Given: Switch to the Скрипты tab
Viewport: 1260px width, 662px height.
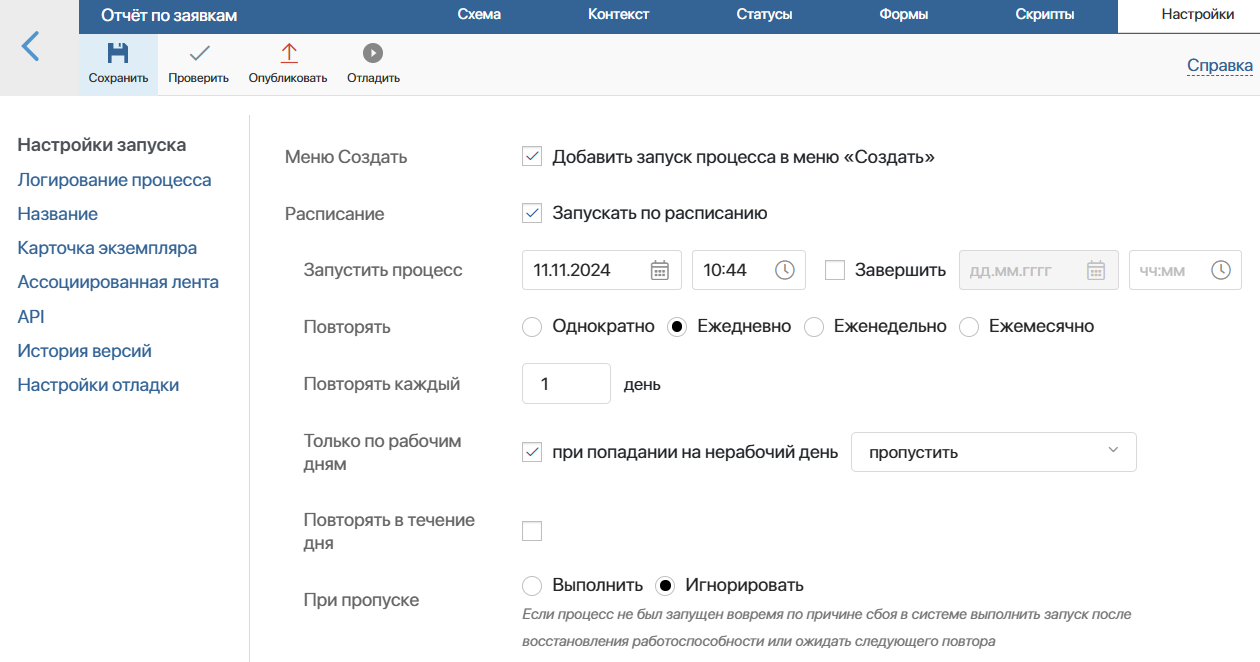Looking at the screenshot, I should tap(1045, 15).
